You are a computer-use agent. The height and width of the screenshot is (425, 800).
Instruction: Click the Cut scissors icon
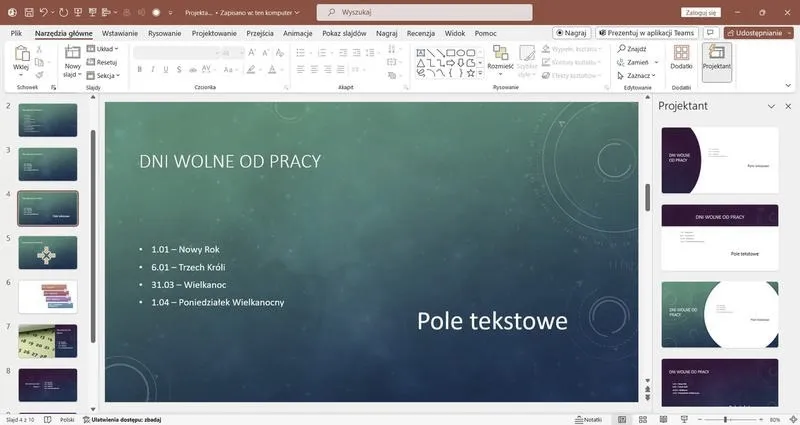pyautogui.click(x=39, y=49)
